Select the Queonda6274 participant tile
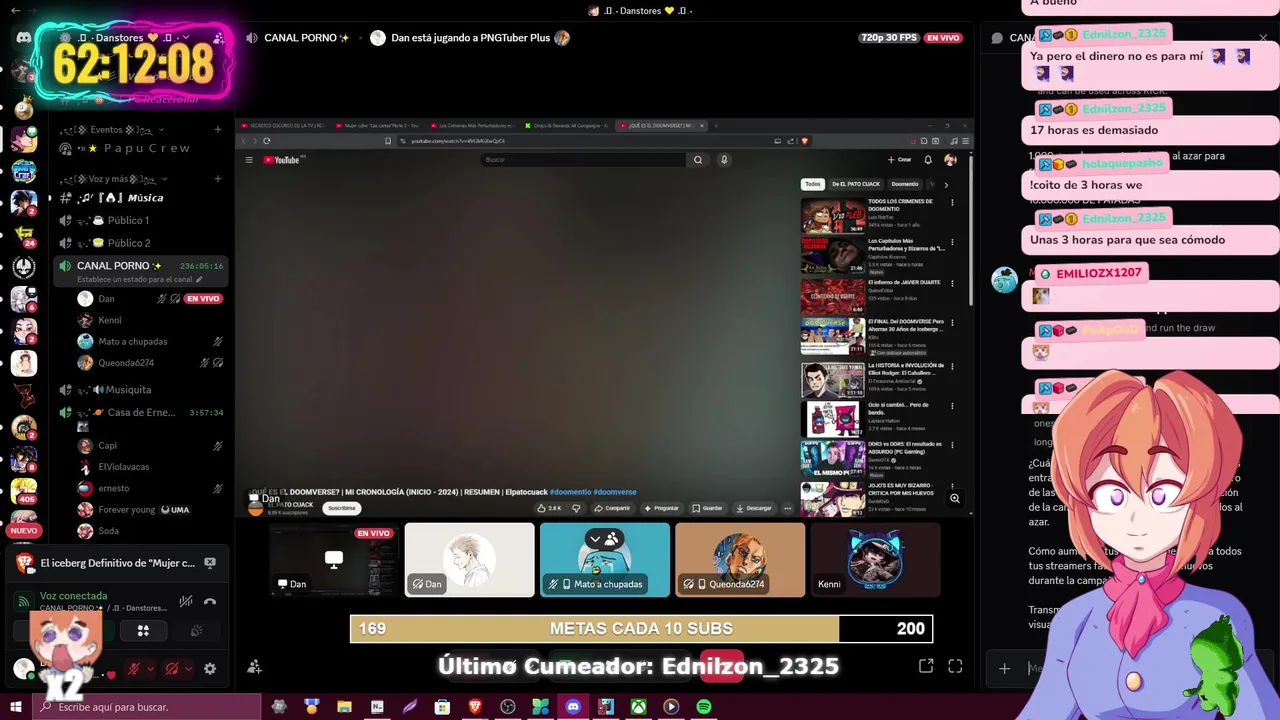This screenshot has width=1280, height=720. click(x=740, y=560)
